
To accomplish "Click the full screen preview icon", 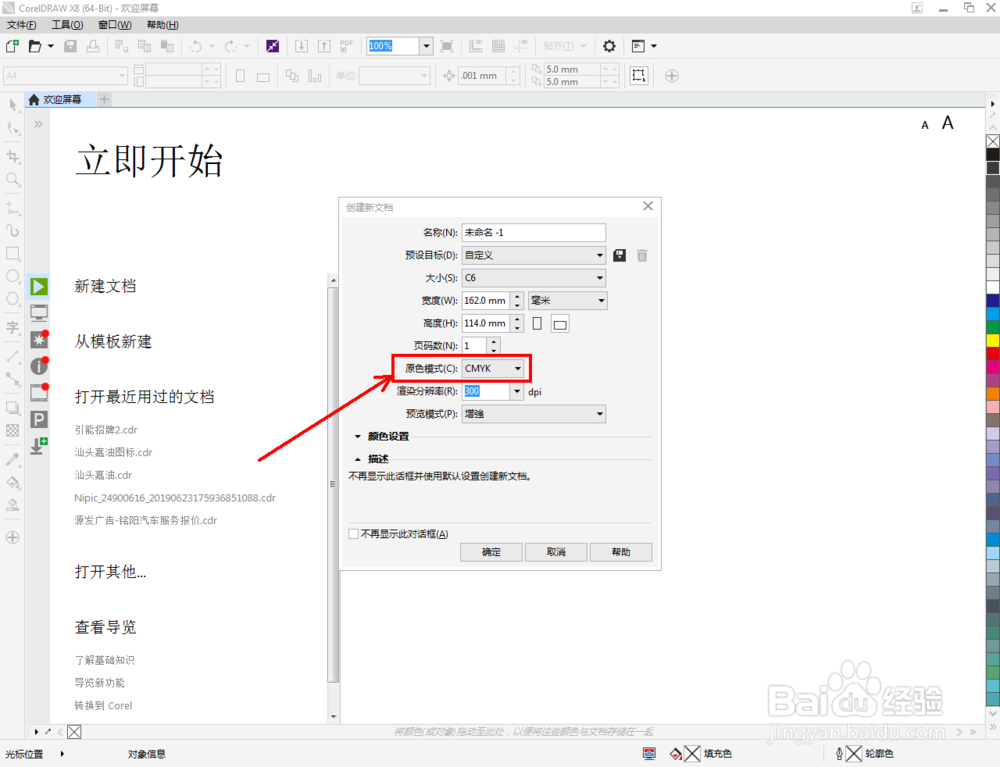I will tap(447, 46).
